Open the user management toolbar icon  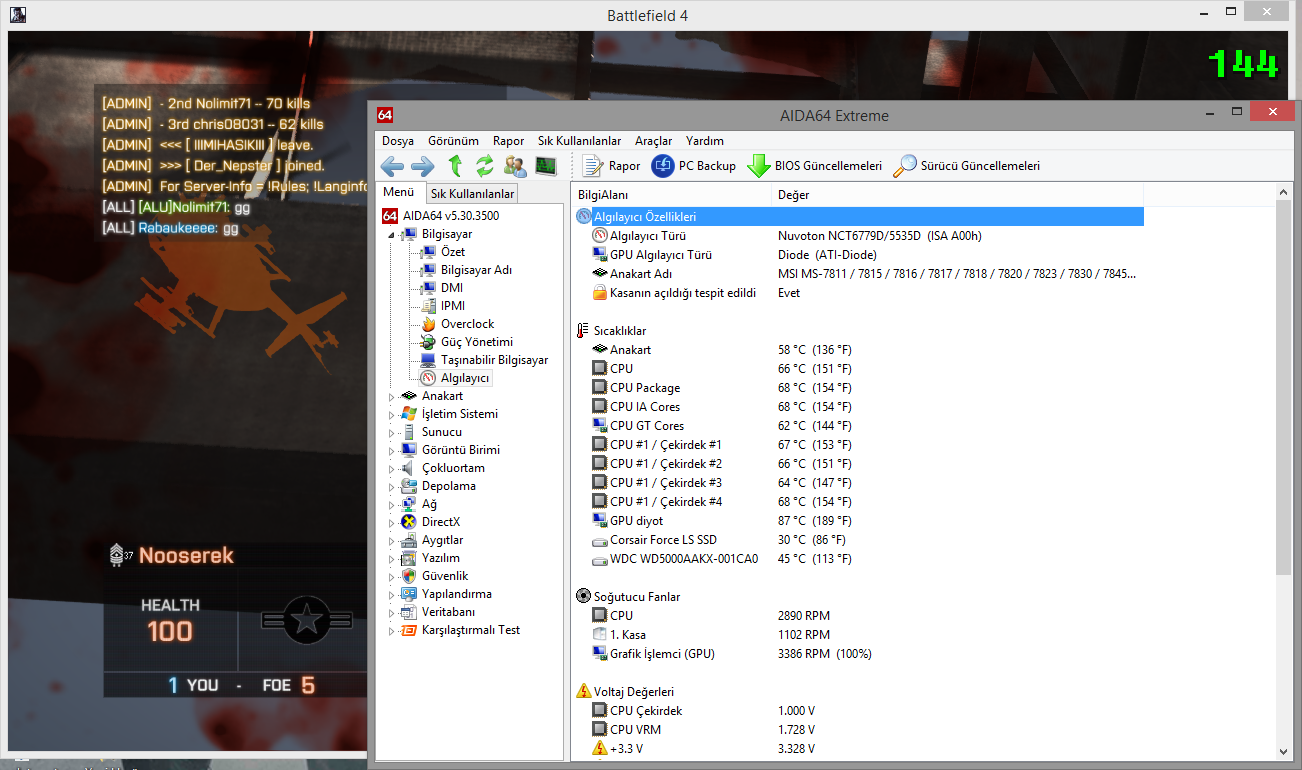pos(515,166)
